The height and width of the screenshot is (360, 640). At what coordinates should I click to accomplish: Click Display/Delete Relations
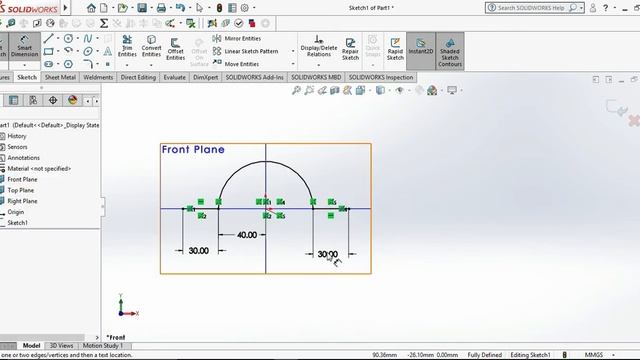[x=319, y=46]
